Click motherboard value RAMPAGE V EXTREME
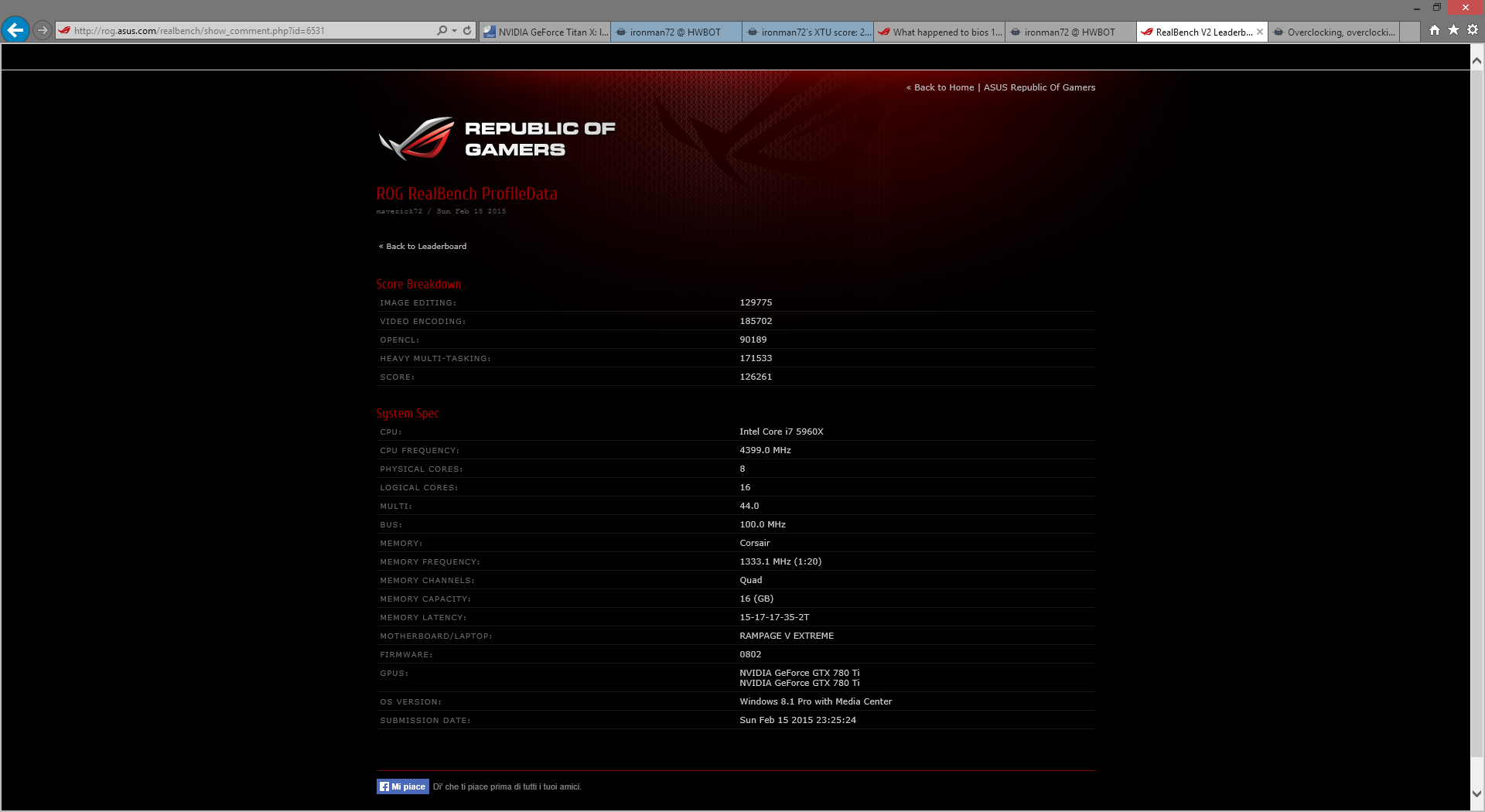 787,636
